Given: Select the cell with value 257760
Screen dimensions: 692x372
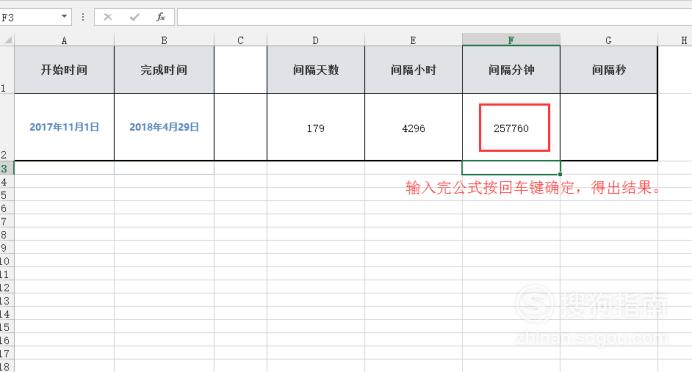Looking at the screenshot, I should 511,127.
